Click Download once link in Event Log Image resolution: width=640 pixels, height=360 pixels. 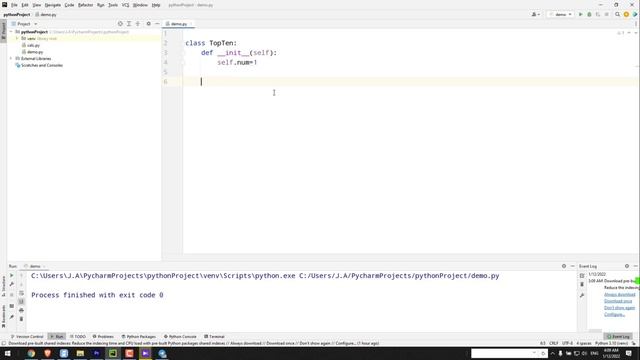click(618, 301)
